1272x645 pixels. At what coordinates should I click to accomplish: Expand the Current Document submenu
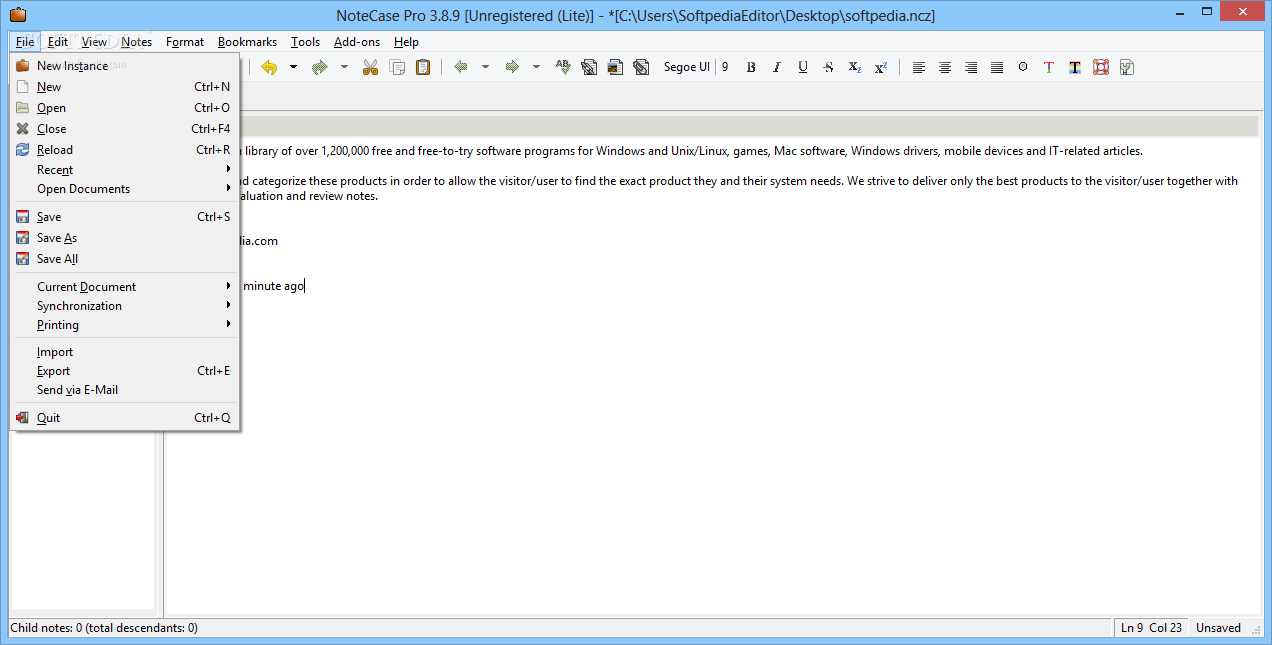coord(125,287)
